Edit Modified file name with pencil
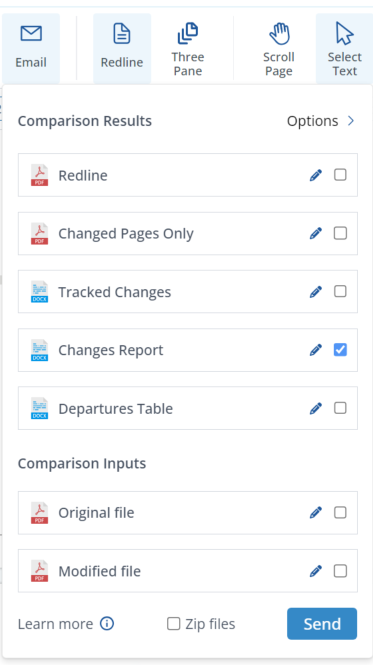Image resolution: width=373 pixels, height=665 pixels. pyautogui.click(x=316, y=571)
